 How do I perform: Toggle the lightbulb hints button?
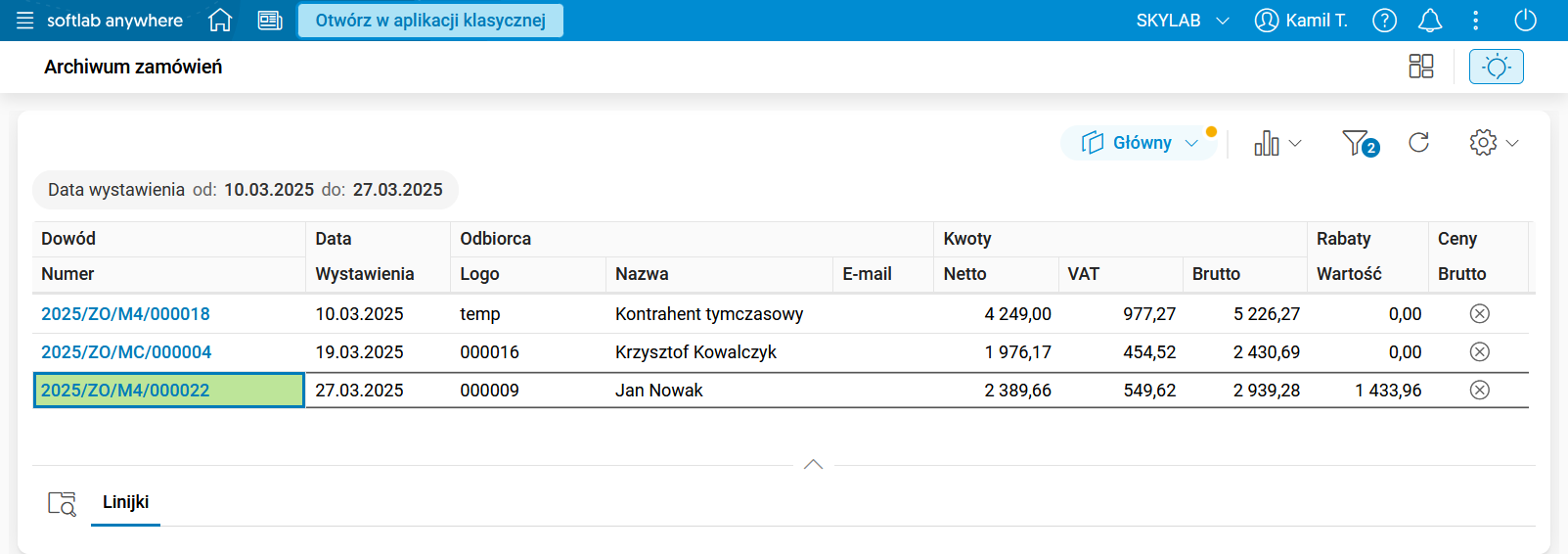(1496, 67)
